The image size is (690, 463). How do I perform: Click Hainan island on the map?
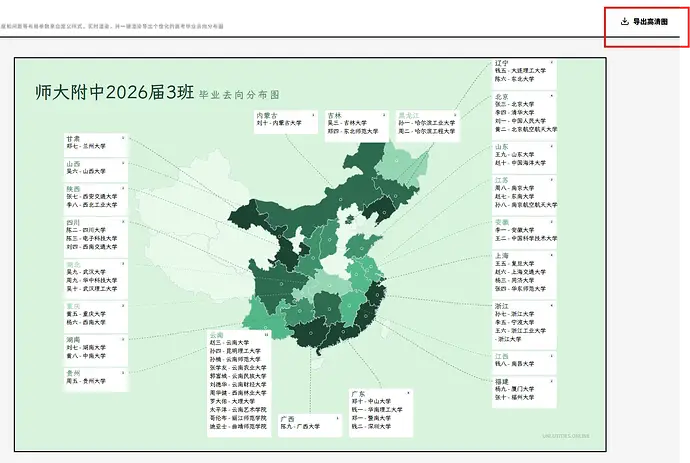click(x=319, y=363)
